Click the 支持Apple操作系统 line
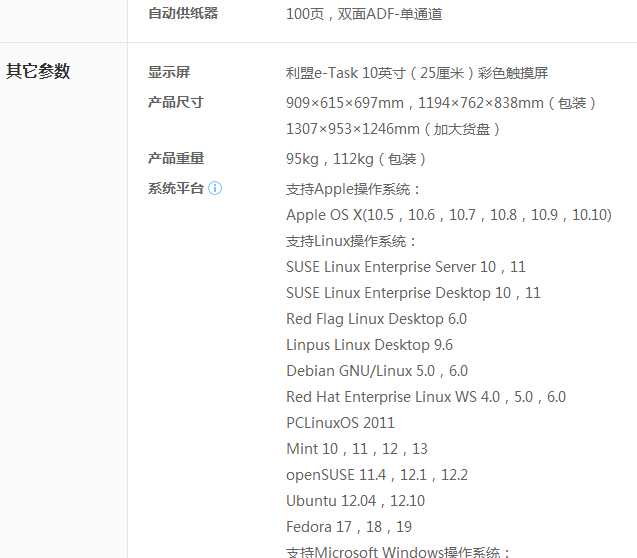Viewport: 637px width, 558px height. pyautogui.click(x=353, y=189)
